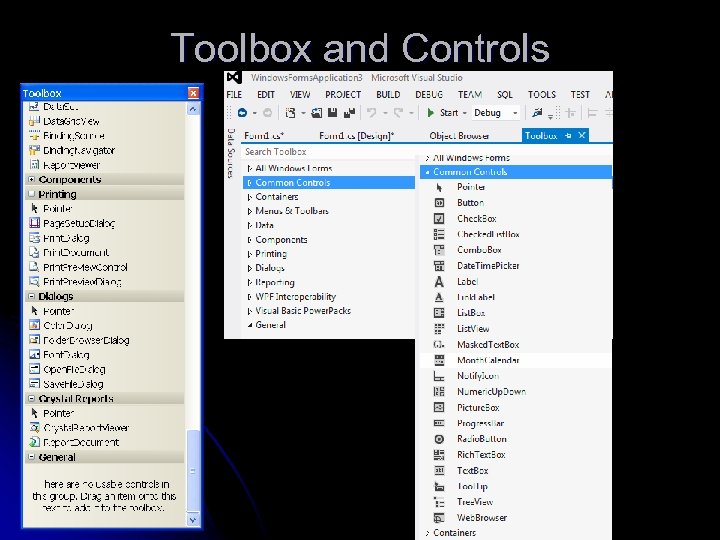The width and height of the screenshot is (720, 540).
Task: Open the SQL menu
Action: [505, 95]
